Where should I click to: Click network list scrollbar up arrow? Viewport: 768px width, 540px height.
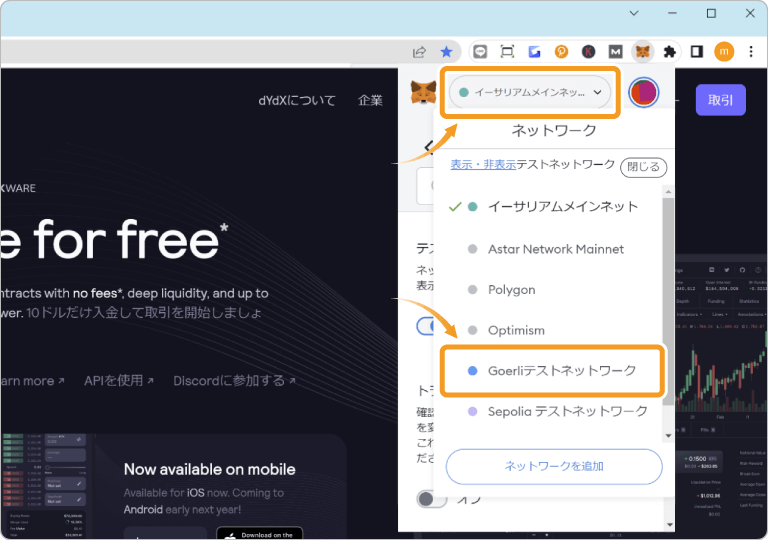668,192
